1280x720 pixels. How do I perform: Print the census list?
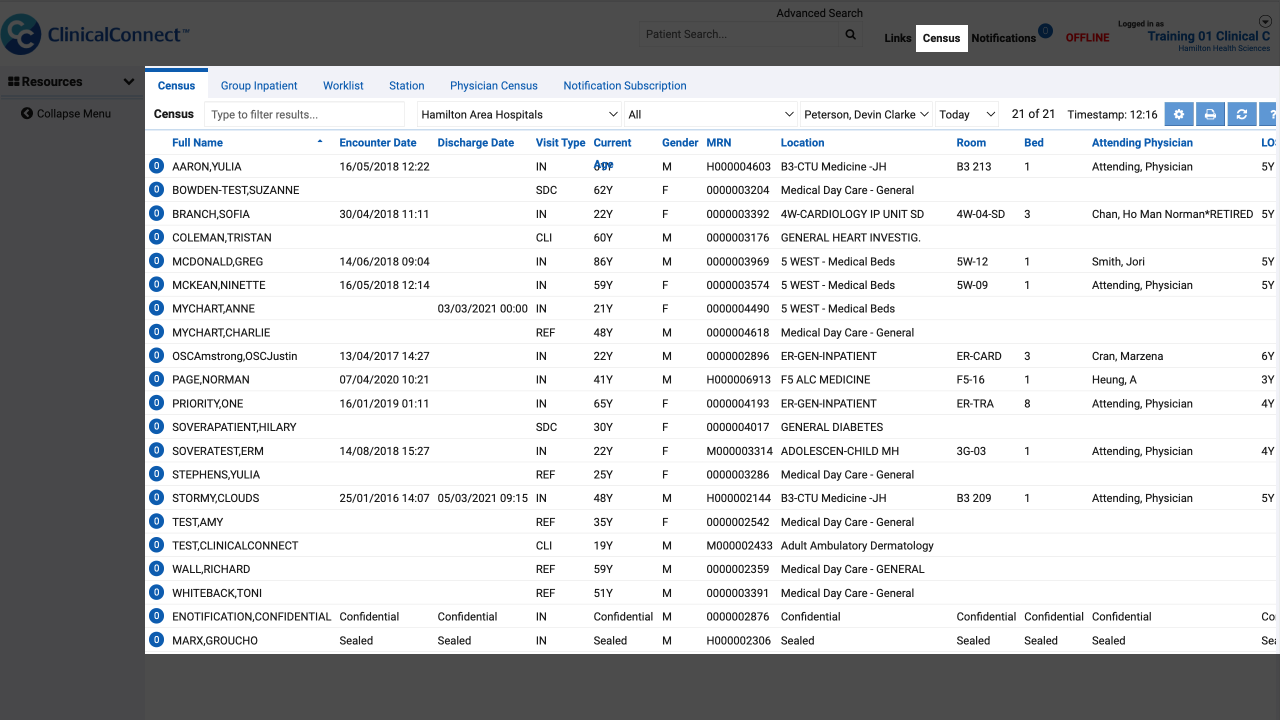click(1210, 114)
